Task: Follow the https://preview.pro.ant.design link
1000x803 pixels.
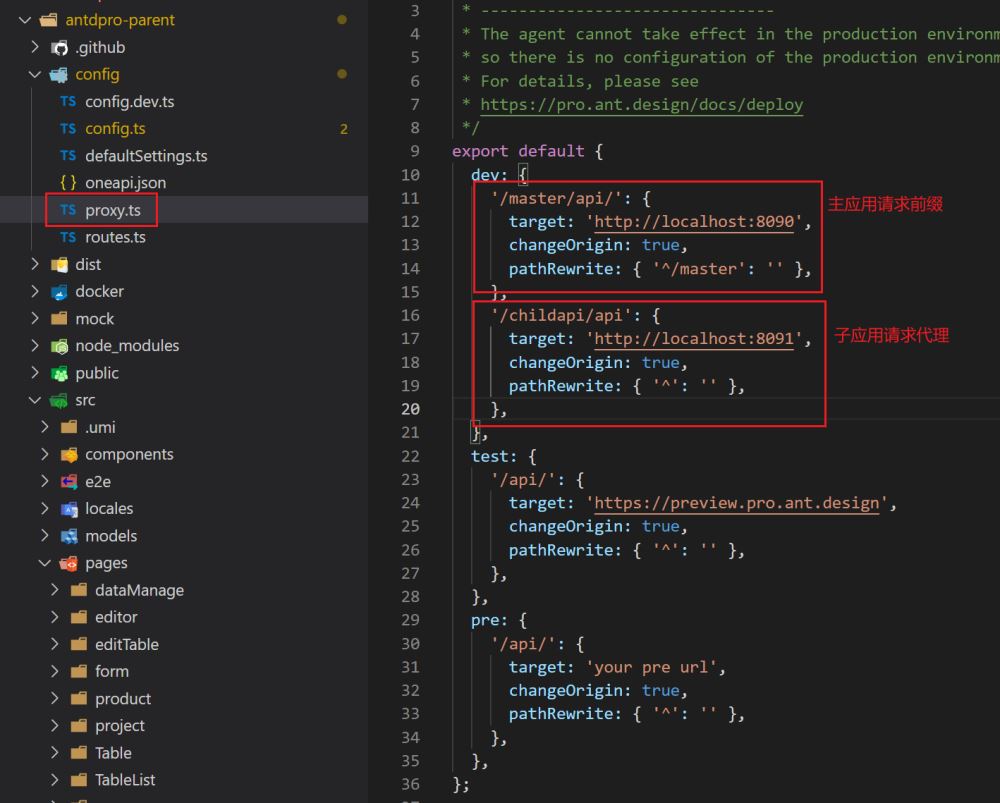Action: [737, 503]
